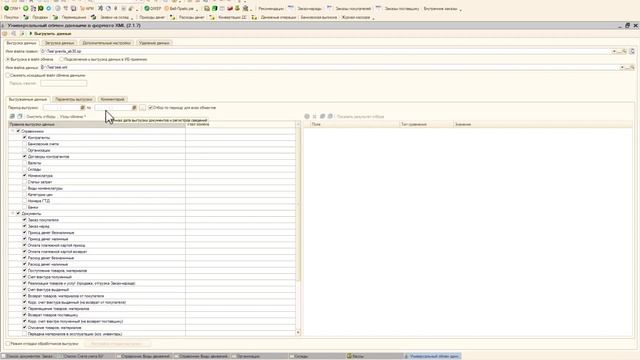Browse for data file with ellipsis button

click(x=627, y=67)
